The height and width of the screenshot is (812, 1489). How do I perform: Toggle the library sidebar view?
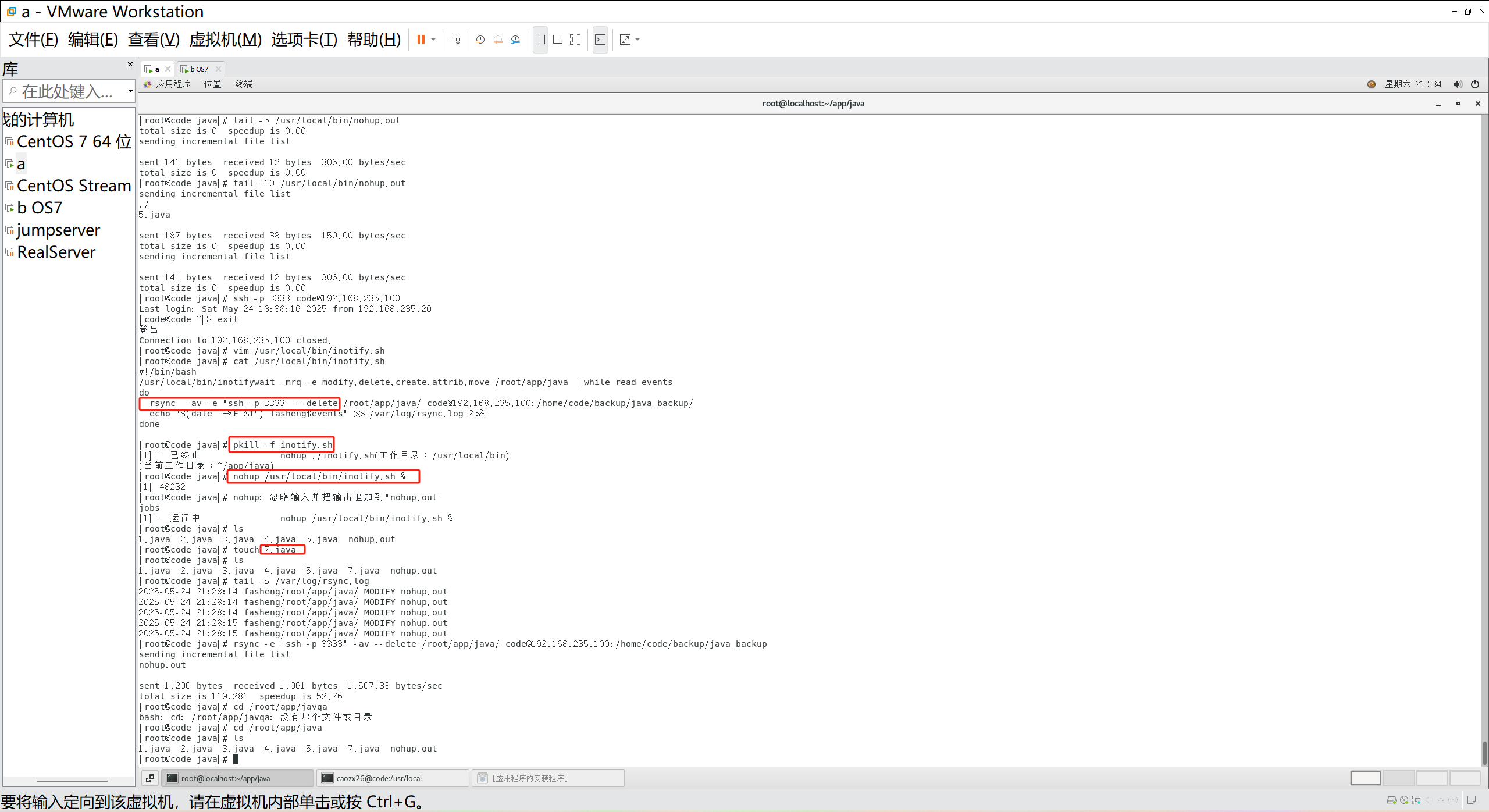[x=540, y=40]
